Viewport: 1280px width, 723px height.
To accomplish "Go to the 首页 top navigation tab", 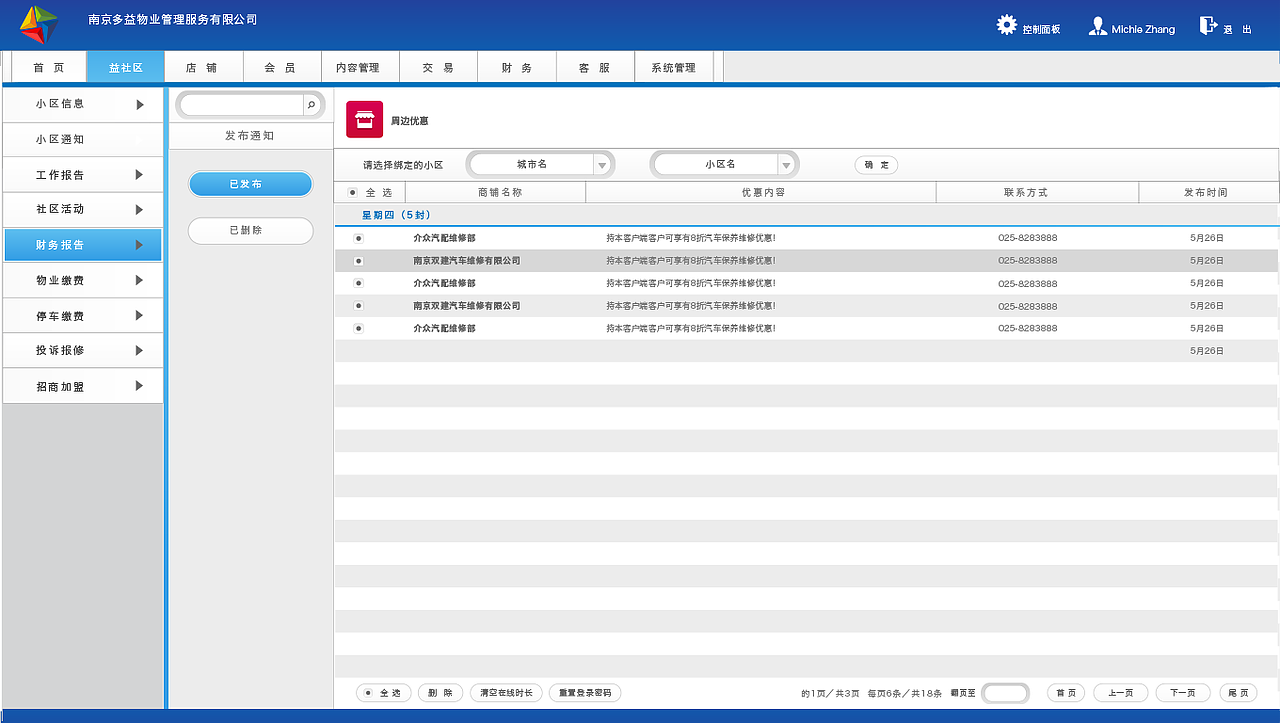I will pyautogui.click(x=49, y=67).
